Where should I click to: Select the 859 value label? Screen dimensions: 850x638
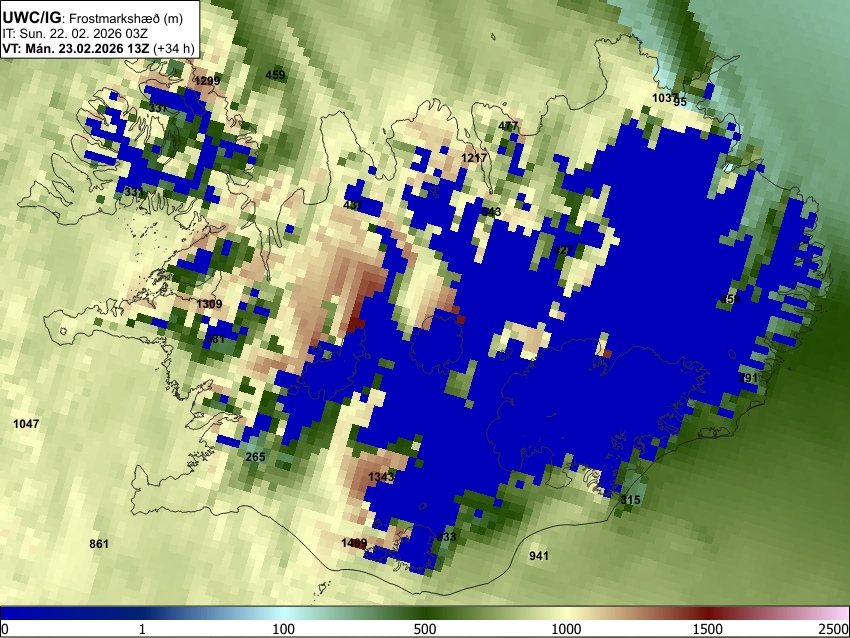click(x=730, y=299)
